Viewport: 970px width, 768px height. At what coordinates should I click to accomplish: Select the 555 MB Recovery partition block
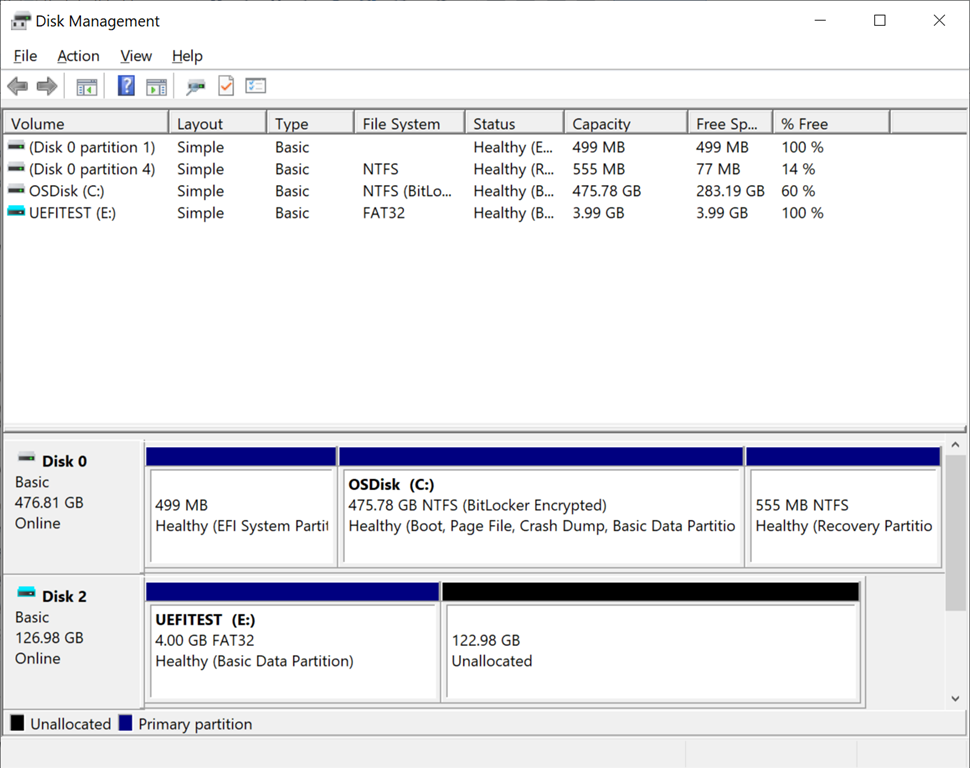[x=843, y=515]
